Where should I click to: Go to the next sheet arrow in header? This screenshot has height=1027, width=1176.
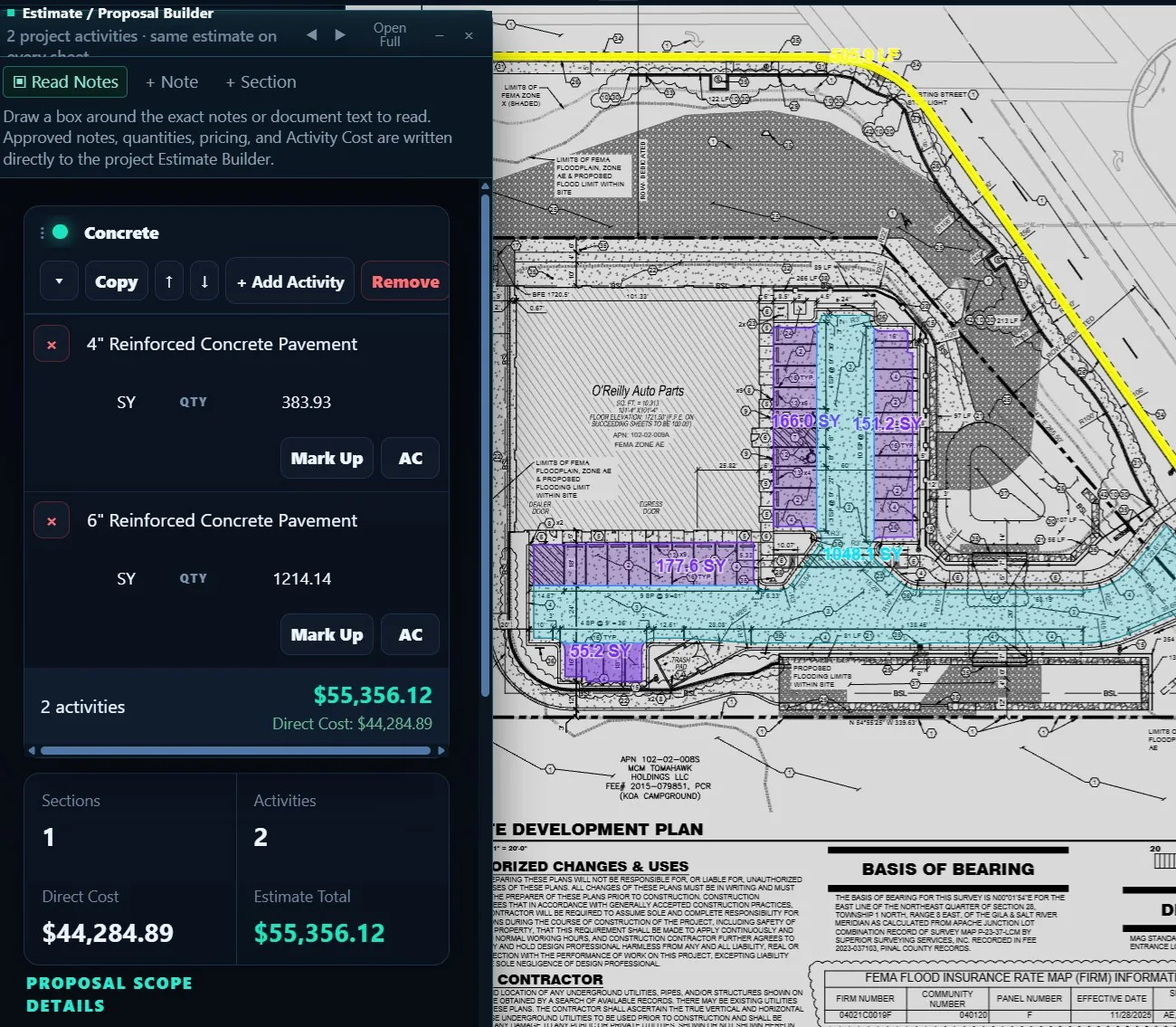(x=340, y=34)
